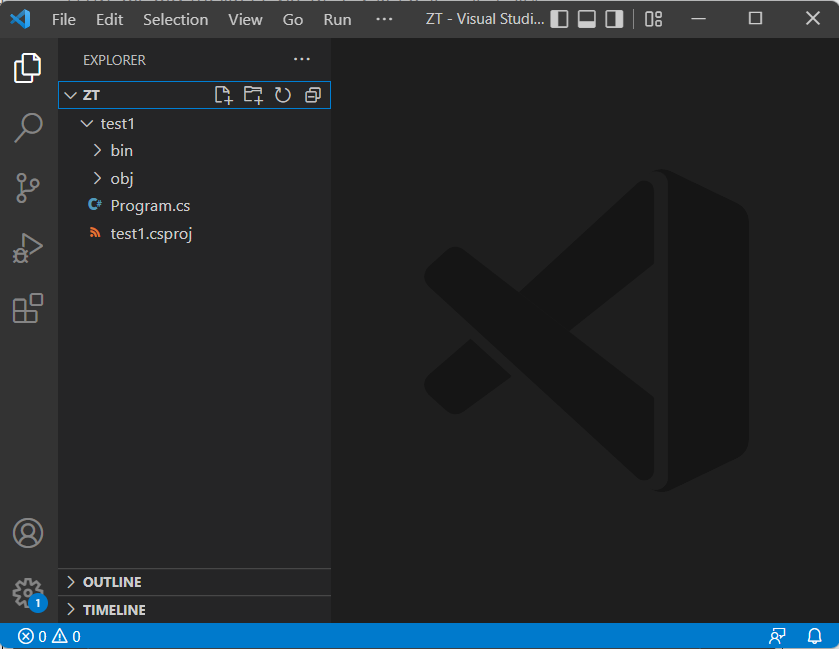Screen dimensions: 839x649
Task: Click the VS Code logo in title bar
Action: tap(20, 19)
